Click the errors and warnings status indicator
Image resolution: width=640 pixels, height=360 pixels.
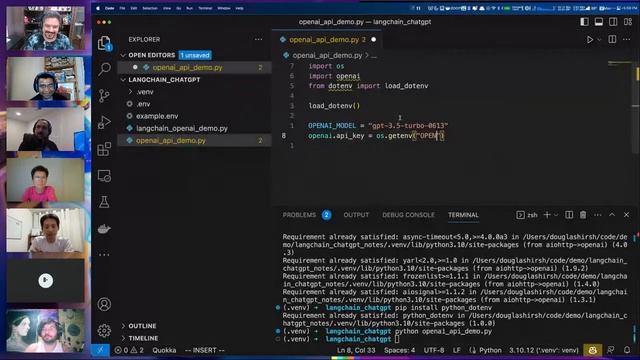coord(129,350)
